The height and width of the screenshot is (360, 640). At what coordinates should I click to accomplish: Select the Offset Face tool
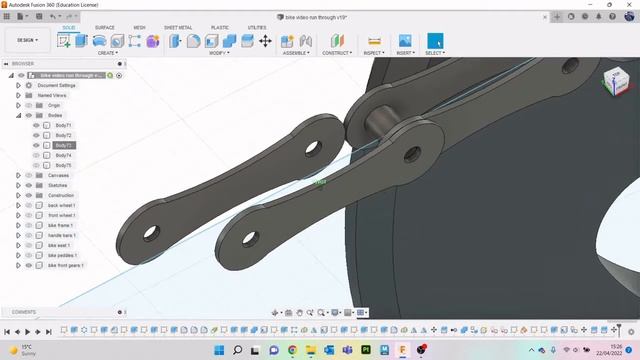(x=247, y=41)
